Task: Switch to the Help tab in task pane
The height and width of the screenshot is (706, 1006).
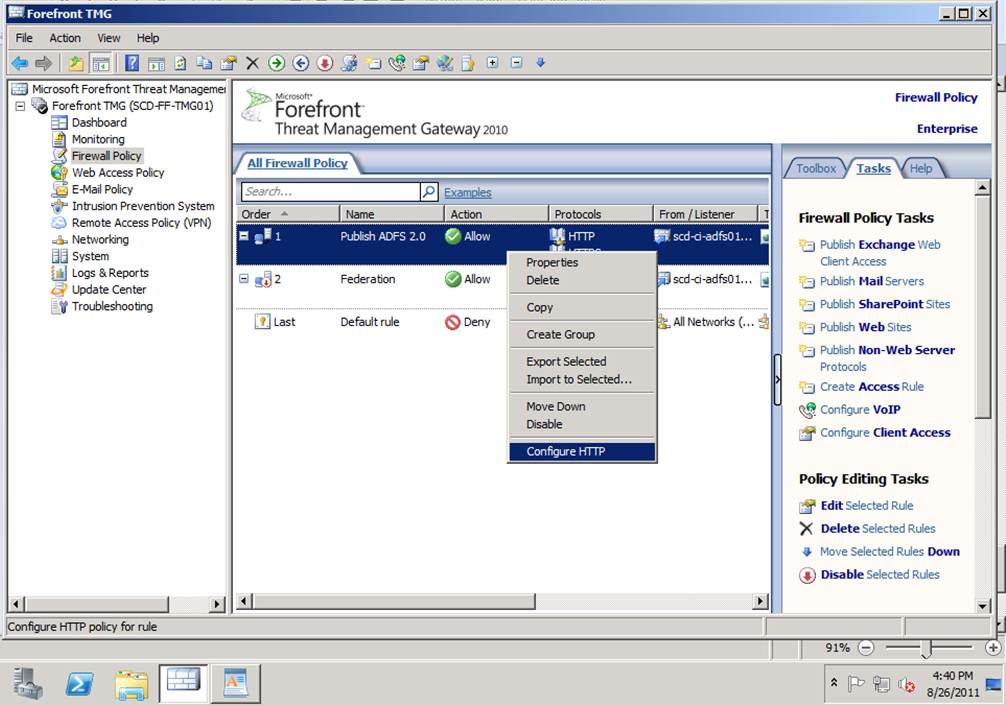Action: [921, 169]
